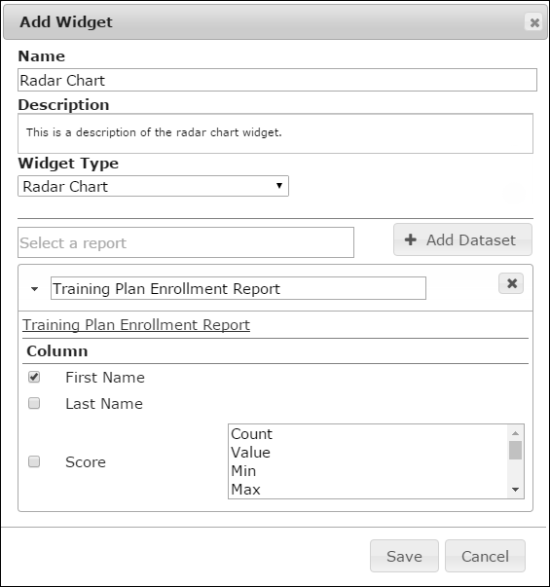This screenshot has height=587, width=550.
Task: Enable the Score column checkbox
Action: (34, 461)
